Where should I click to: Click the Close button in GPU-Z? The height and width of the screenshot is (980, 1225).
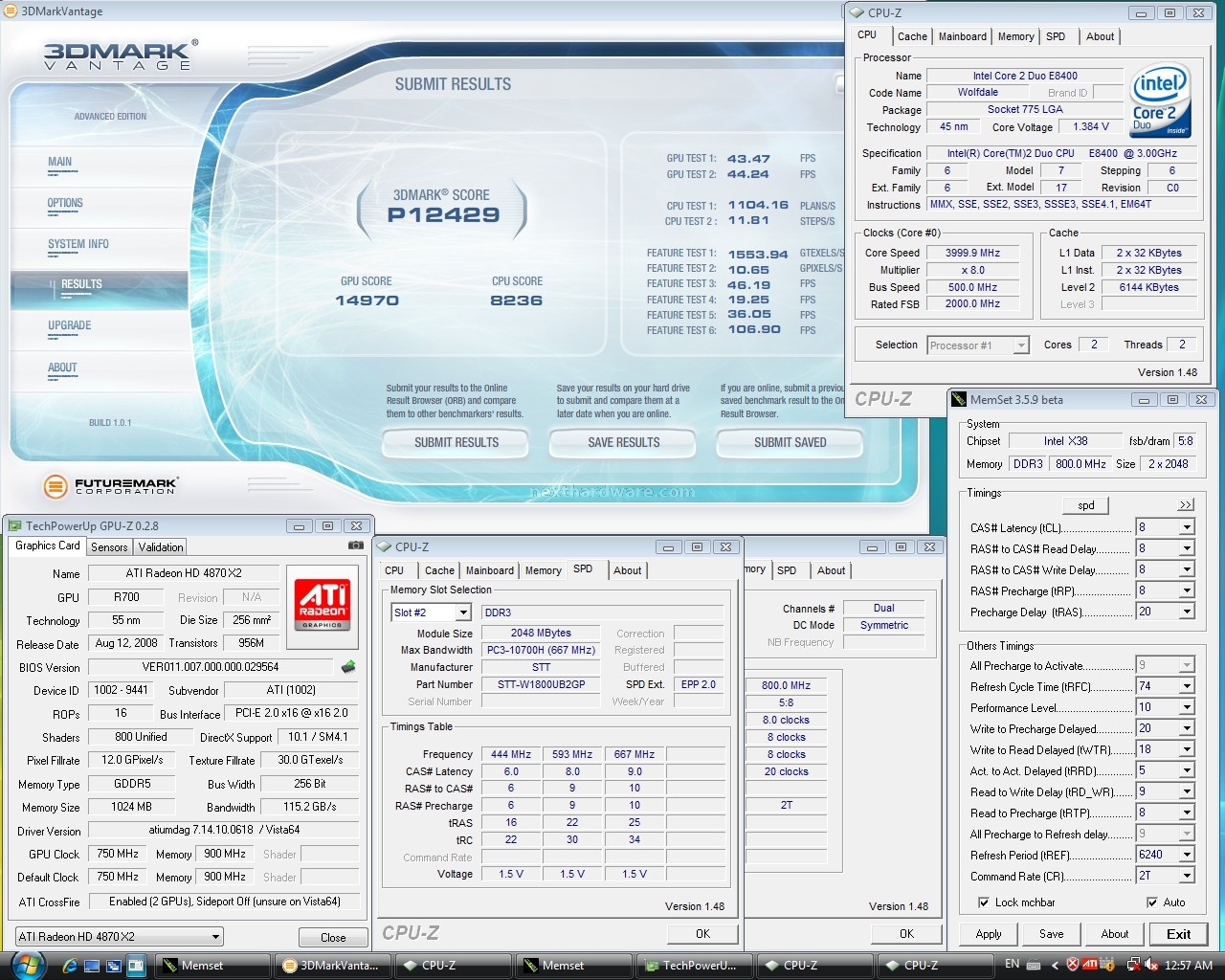(x=333, y=938)
